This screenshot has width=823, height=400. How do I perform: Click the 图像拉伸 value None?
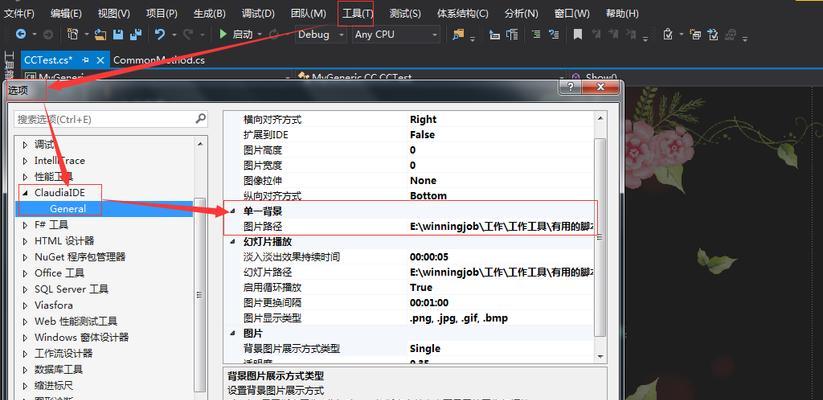(423, 181)
